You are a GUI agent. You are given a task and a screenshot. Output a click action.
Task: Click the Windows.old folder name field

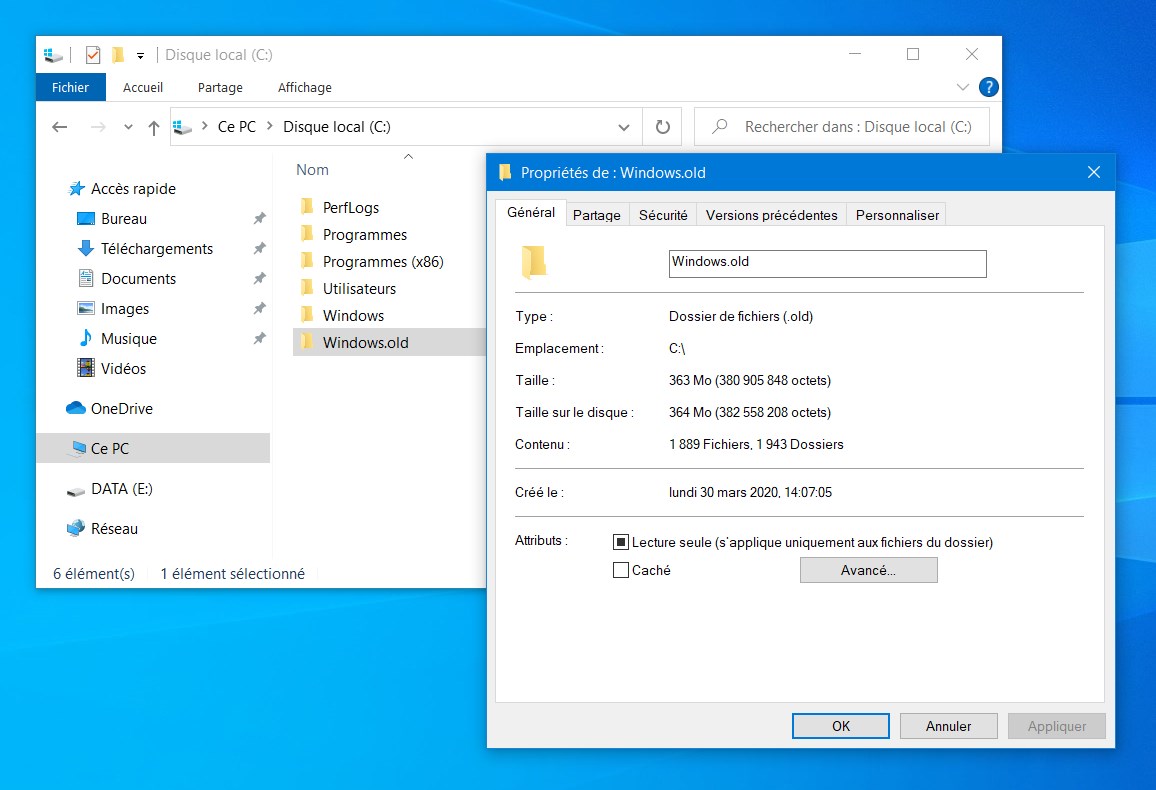(827, 263)
